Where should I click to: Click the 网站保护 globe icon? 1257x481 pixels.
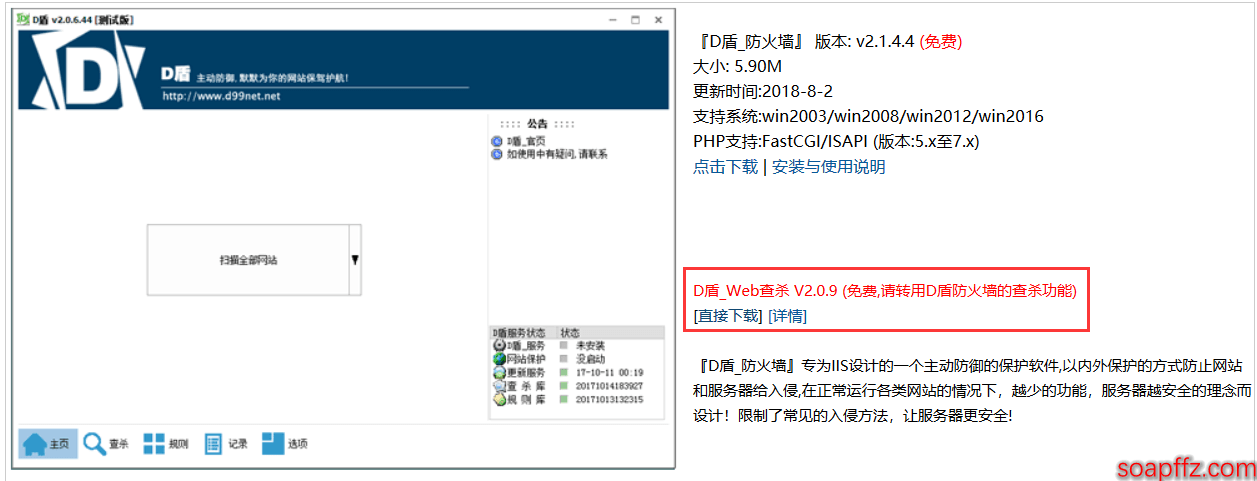pos(499,358)
